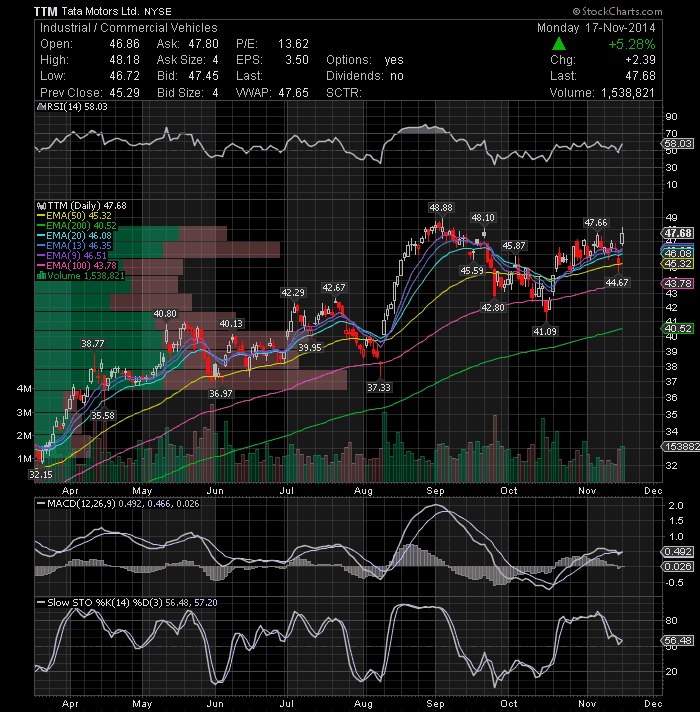Click the 45.32 EMA(50) axis tag
This screenshot has width=700, height=712.
coord(678,264)
